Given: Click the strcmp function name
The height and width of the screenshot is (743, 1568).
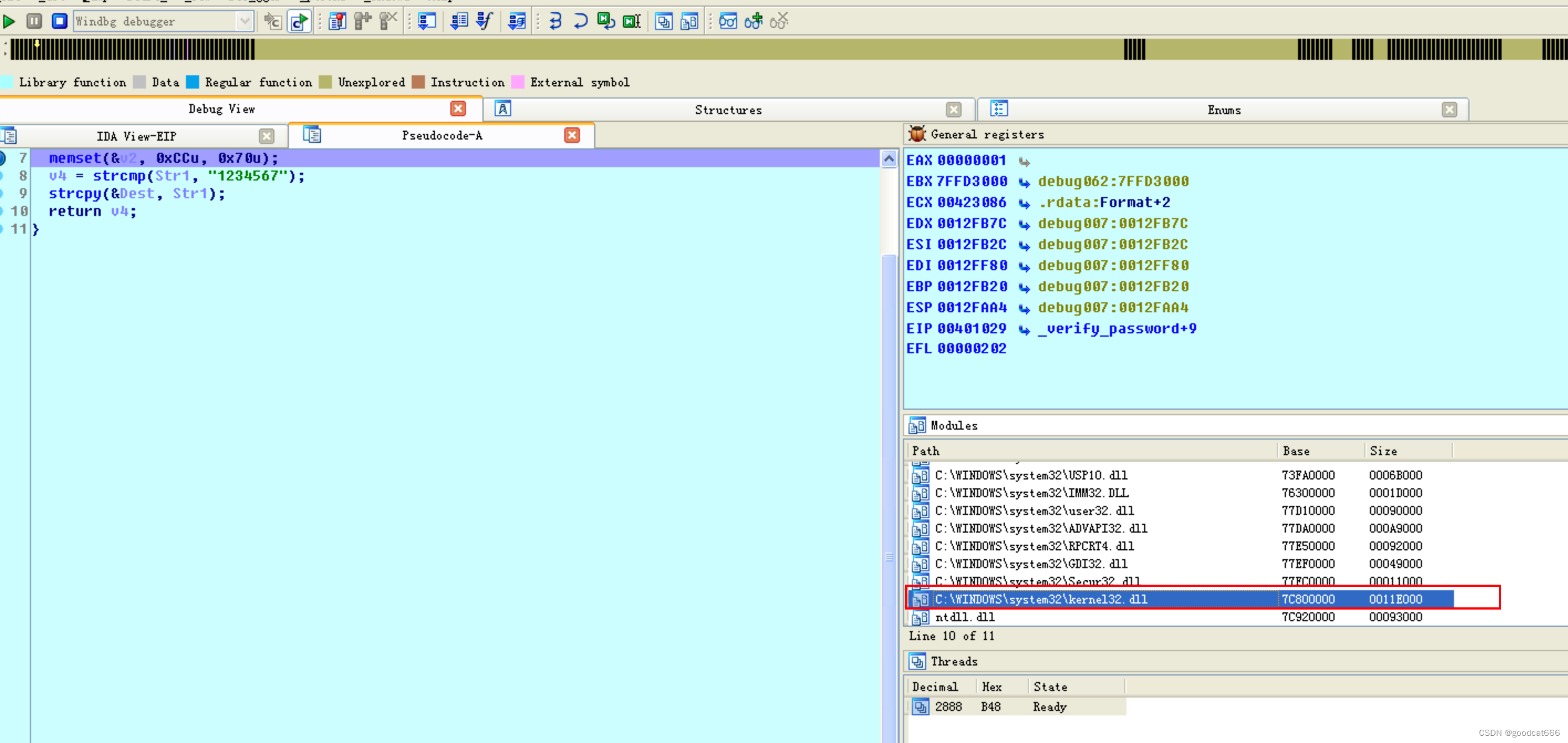Looking at the screenshot, I should pyautogui.click(x=119, y=176).
